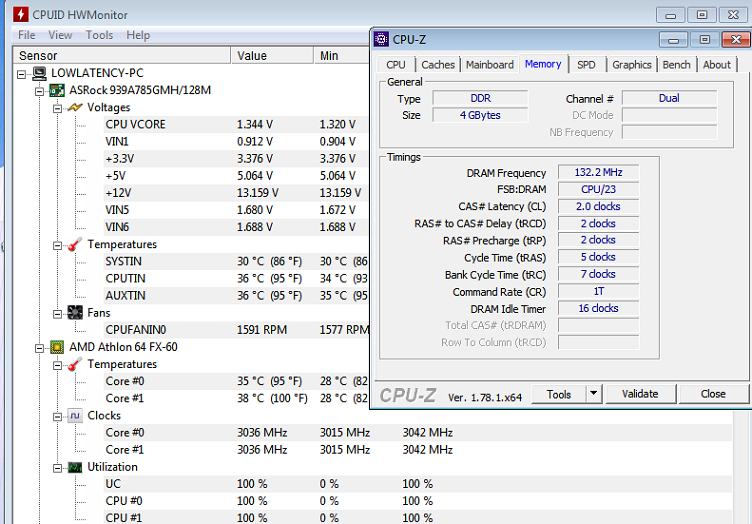Switch to the Bench tab
This screenshot has width=752, height=524.
pyautogui.click(x=676, y=65)
